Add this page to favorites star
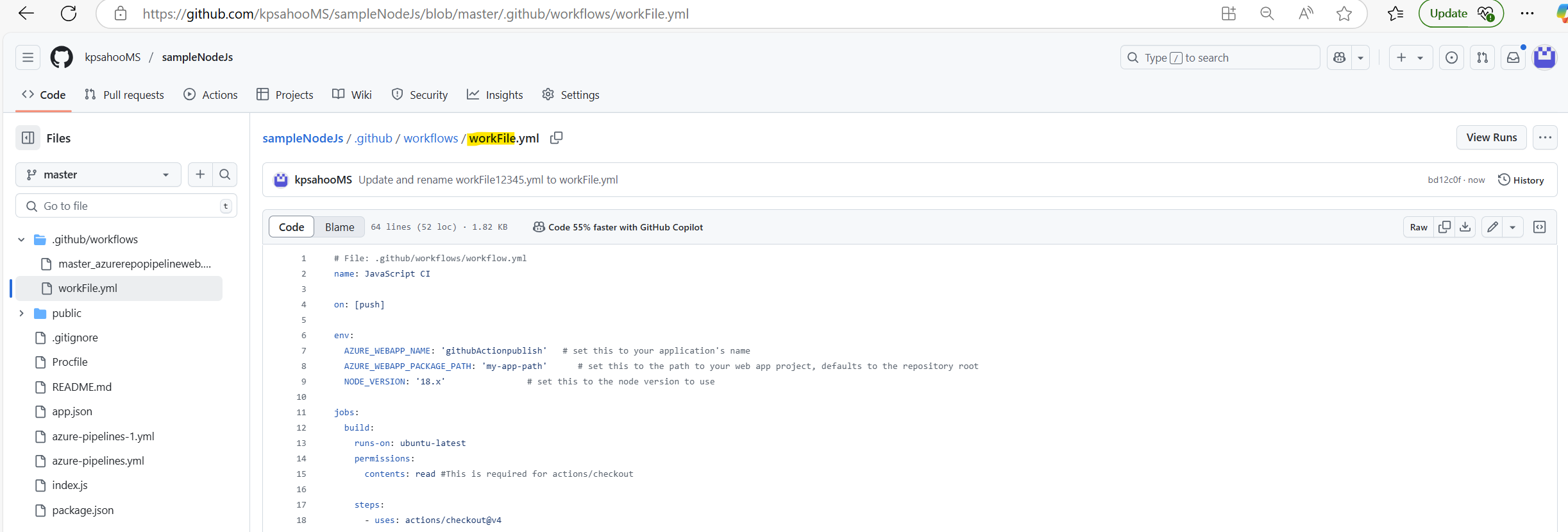This screenshot has height=532, width=1568. (1344, 13)
